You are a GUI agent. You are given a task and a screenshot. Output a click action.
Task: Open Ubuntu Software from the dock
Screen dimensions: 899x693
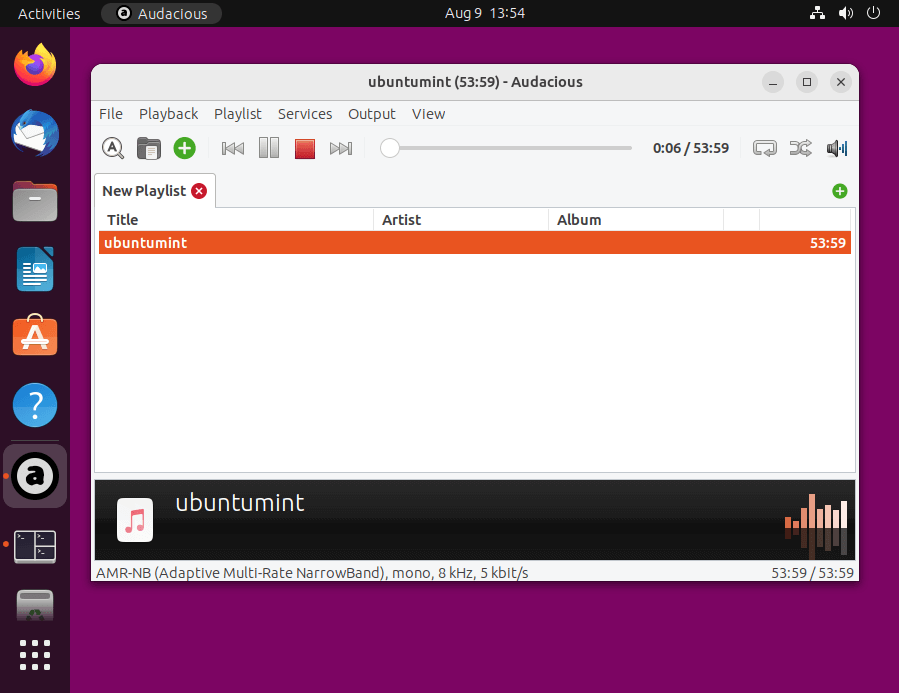click(35, 335)
